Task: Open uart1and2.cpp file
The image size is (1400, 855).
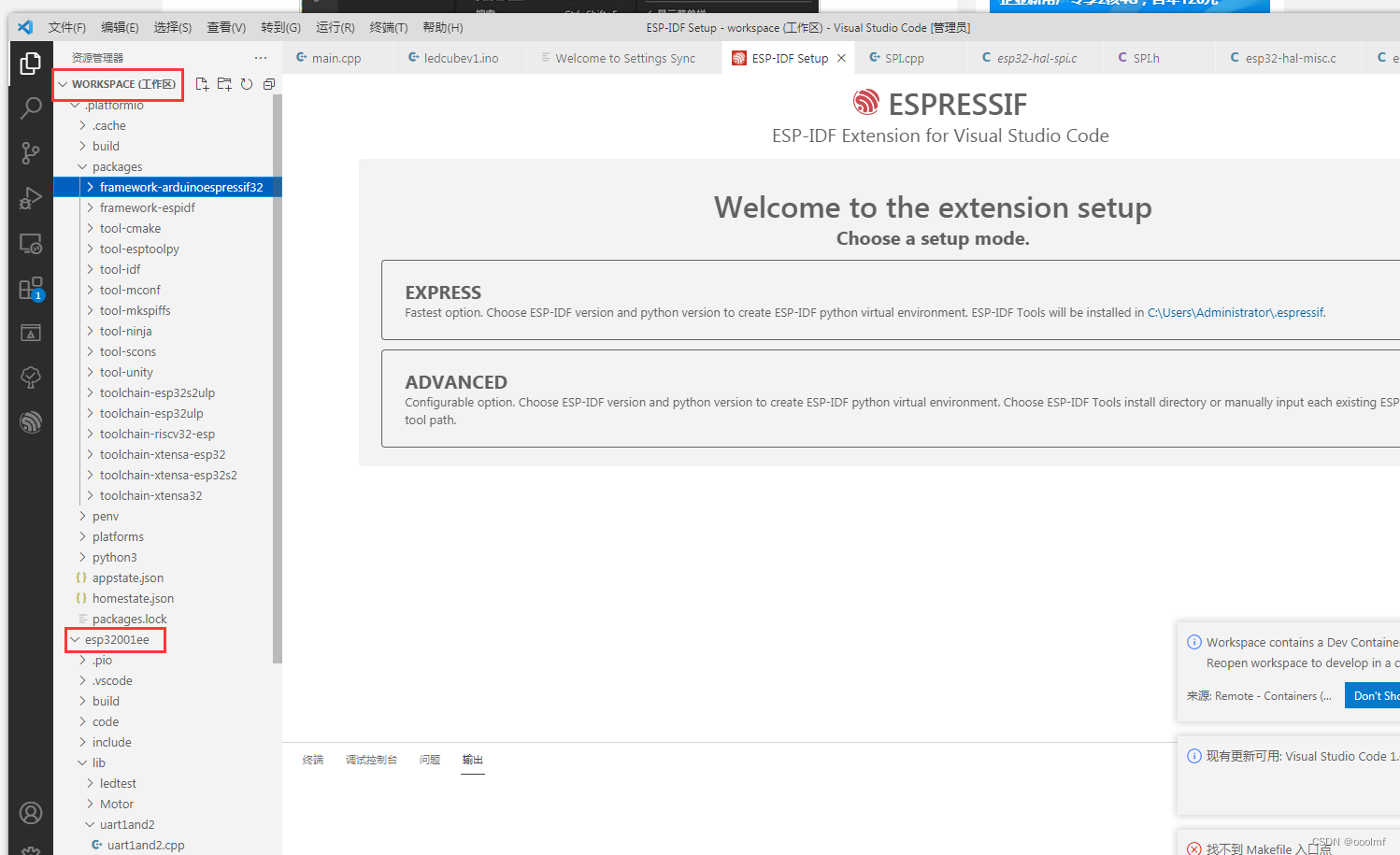Action: [x=167, y=845]
